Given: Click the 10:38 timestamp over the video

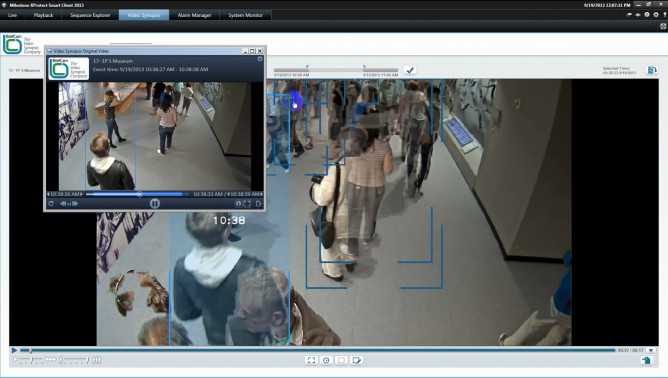Looking at the screenshot, I should (229, 220).
